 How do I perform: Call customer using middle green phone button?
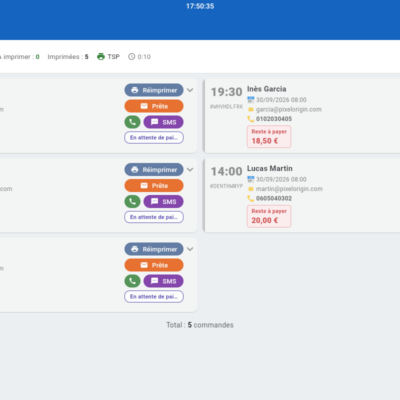click(x=132, y=201)
